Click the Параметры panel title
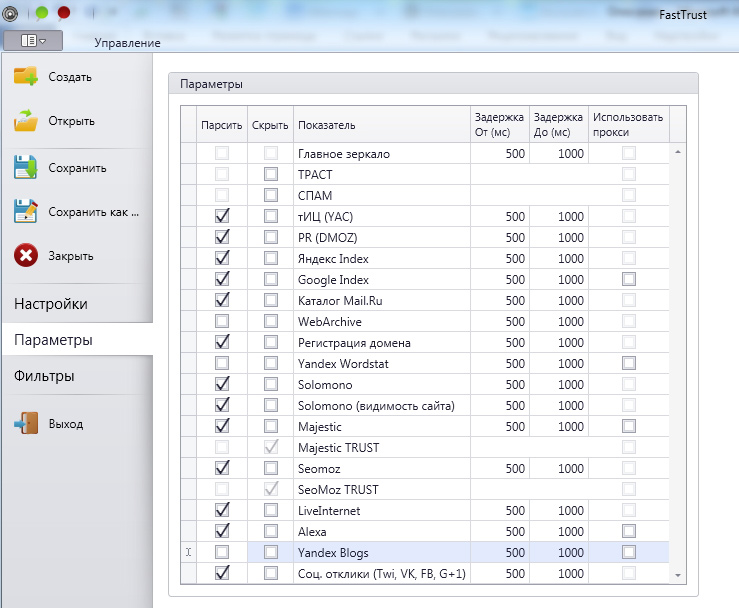The image size is (739, 608). point(211,84)
